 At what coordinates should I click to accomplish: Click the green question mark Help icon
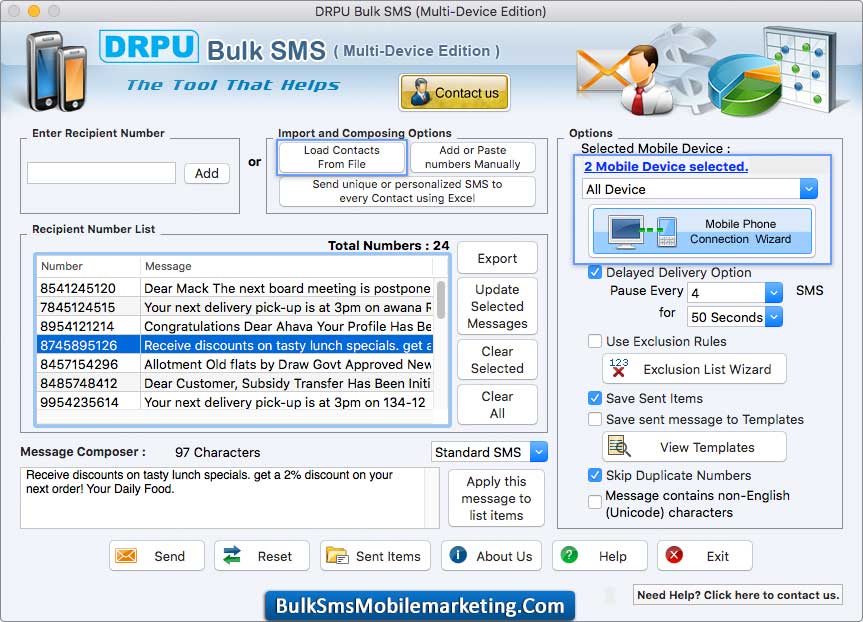569,555
